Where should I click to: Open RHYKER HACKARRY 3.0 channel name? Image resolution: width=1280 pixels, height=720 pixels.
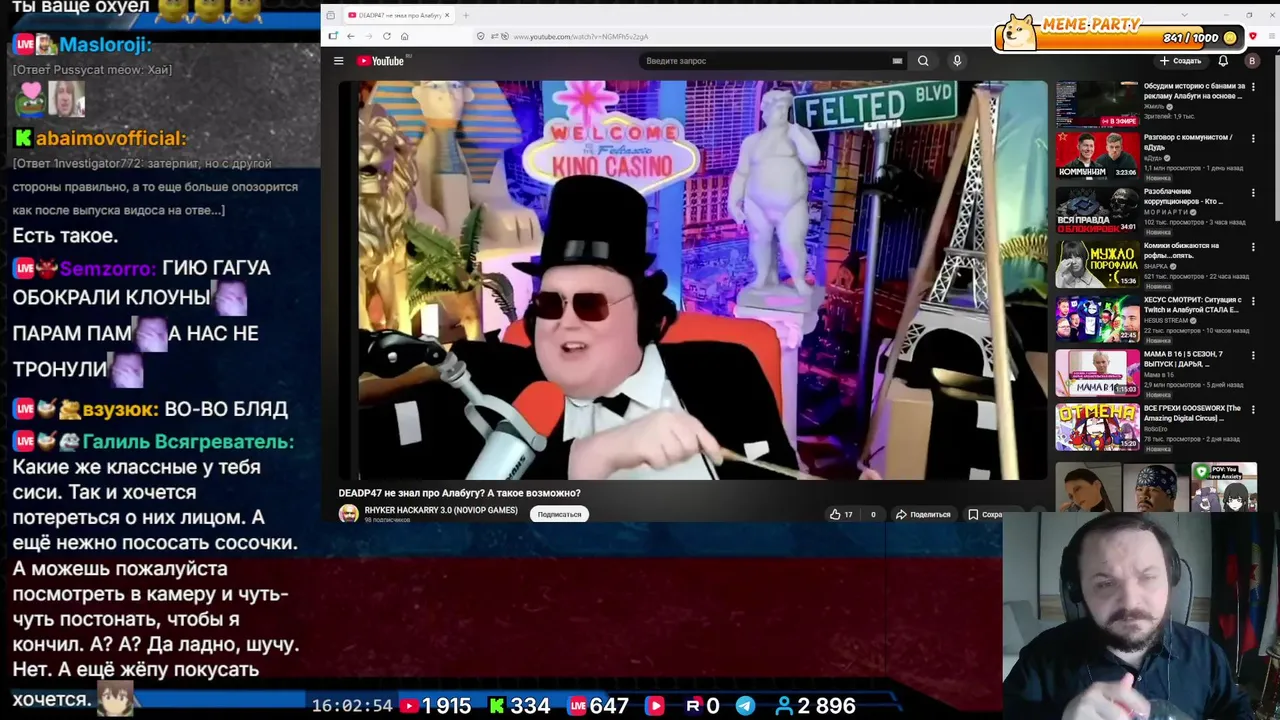coord(441,510)
